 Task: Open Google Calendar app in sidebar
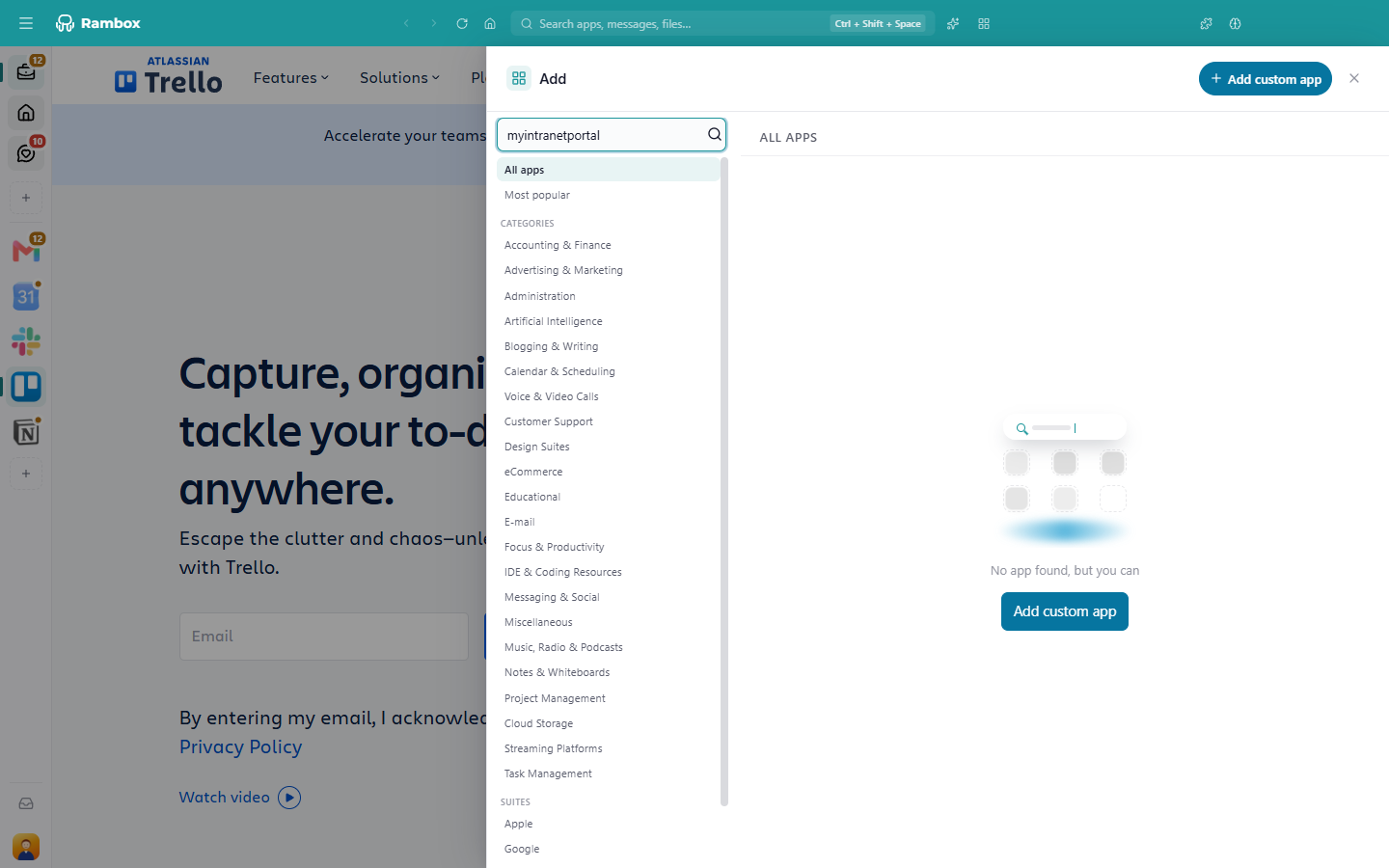click(x=26, y=296)
